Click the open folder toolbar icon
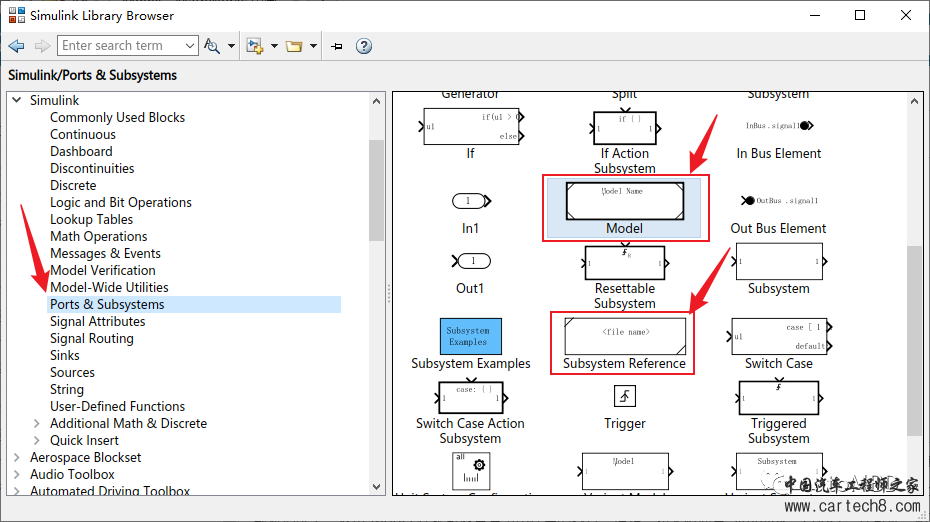The height and width of the screenshot is (522, 930). tap(294, 46)
